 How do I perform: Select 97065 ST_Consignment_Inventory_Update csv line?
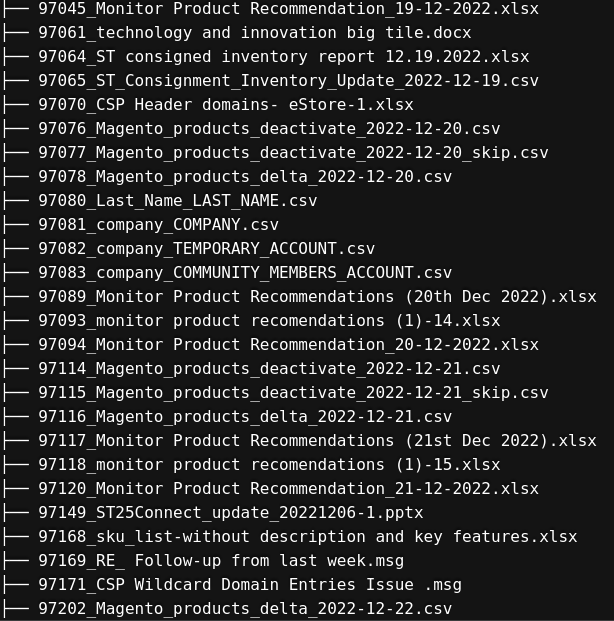[x=288, y=80]
